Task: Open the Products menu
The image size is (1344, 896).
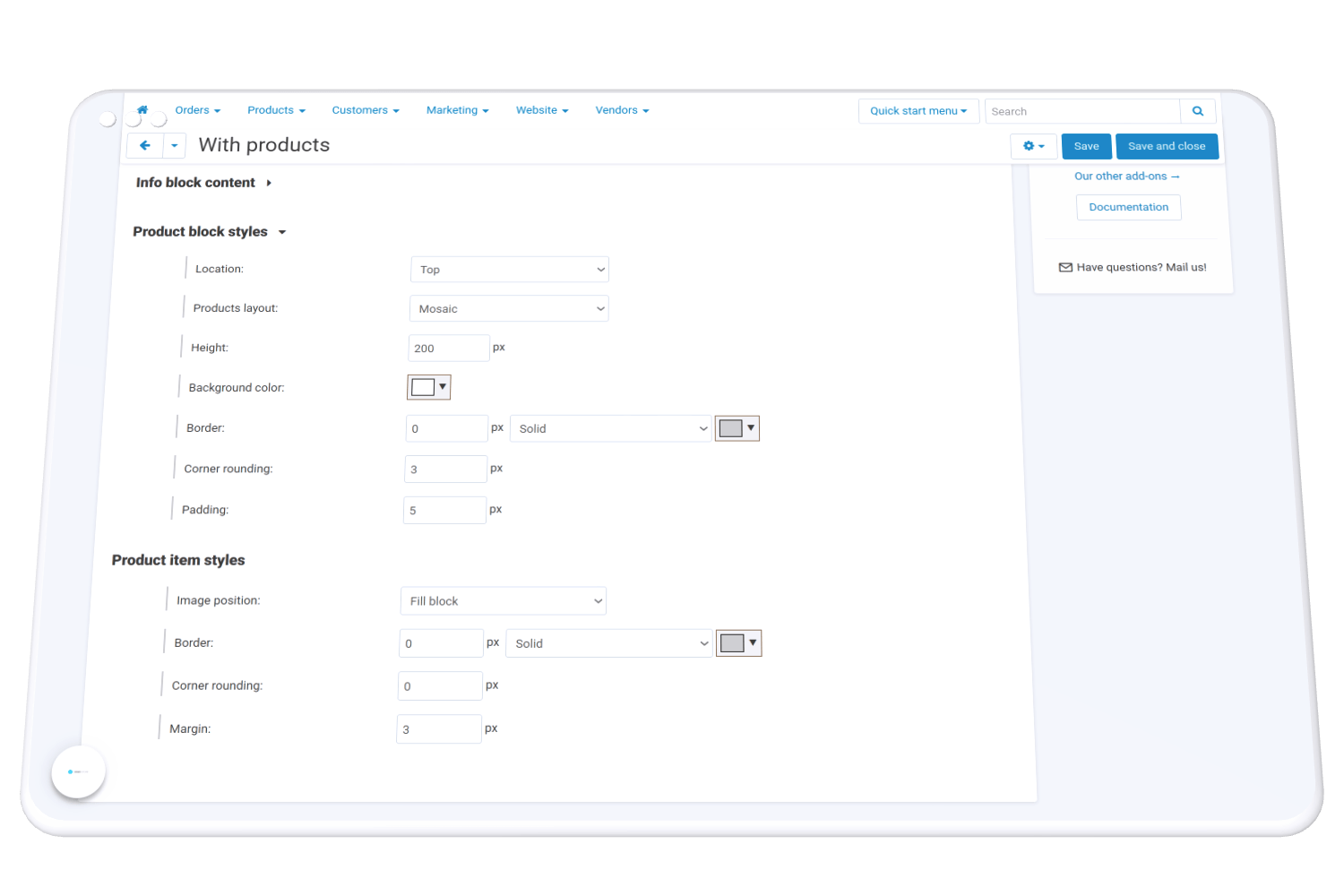Action: point(277,110)
